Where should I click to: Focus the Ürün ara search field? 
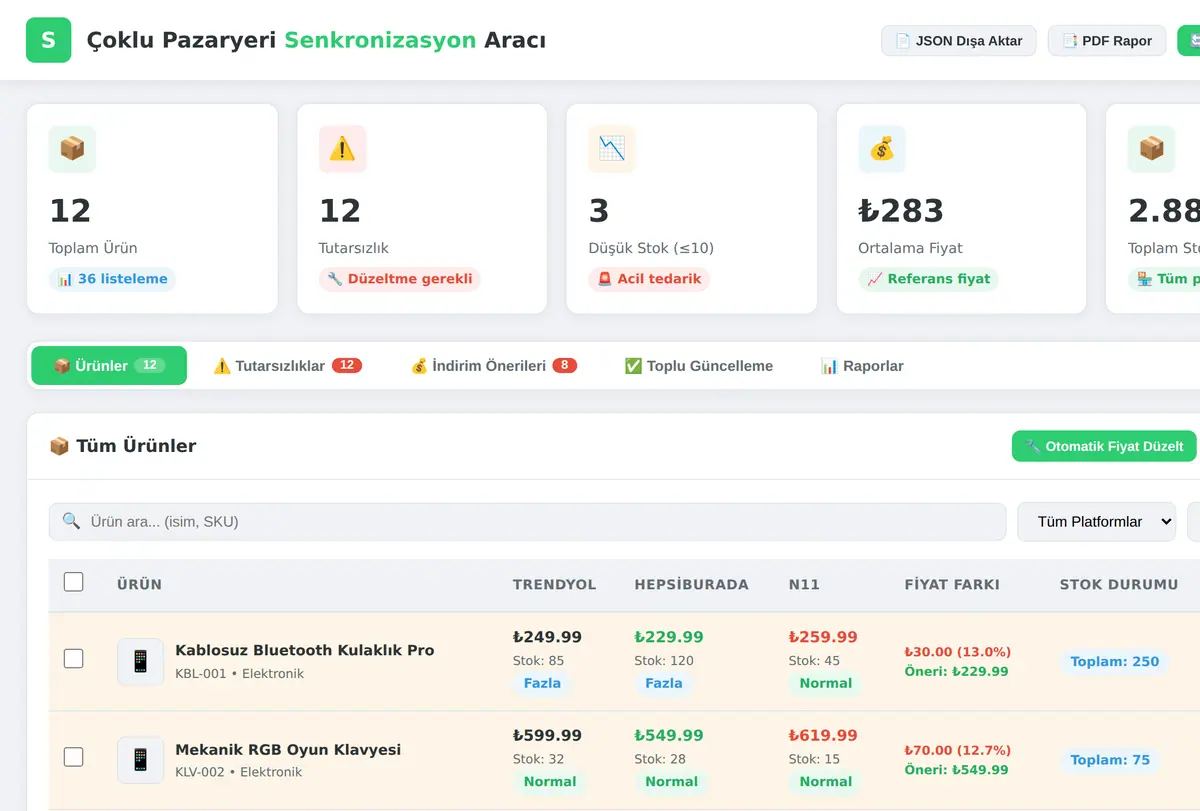pos(527,521)
